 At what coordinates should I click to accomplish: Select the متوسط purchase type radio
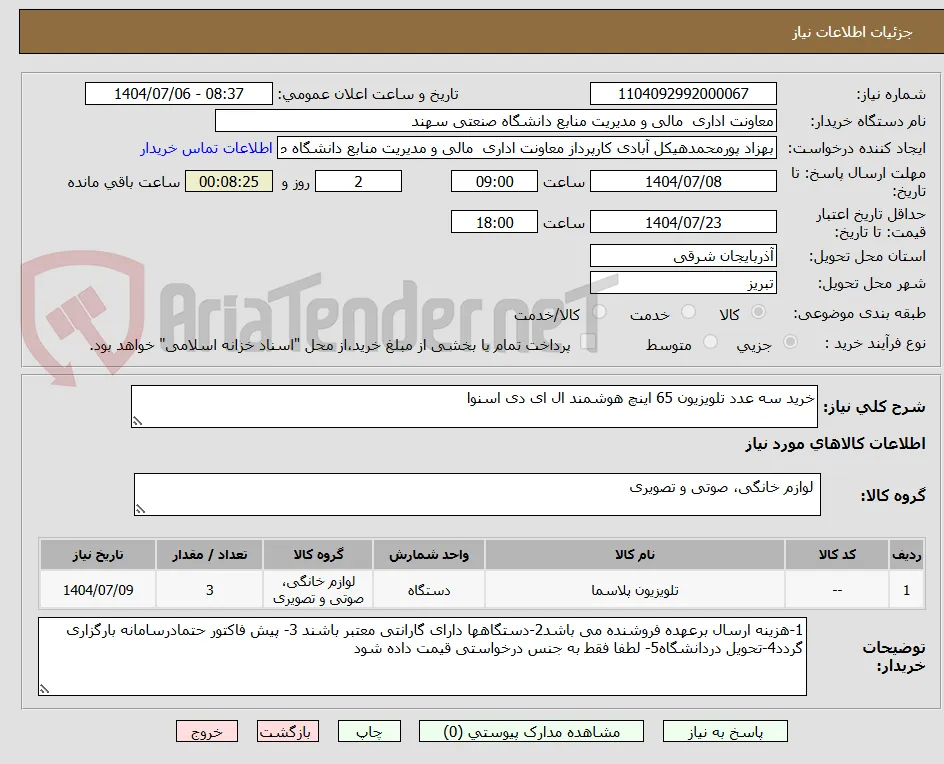click(x=710, y=342)
